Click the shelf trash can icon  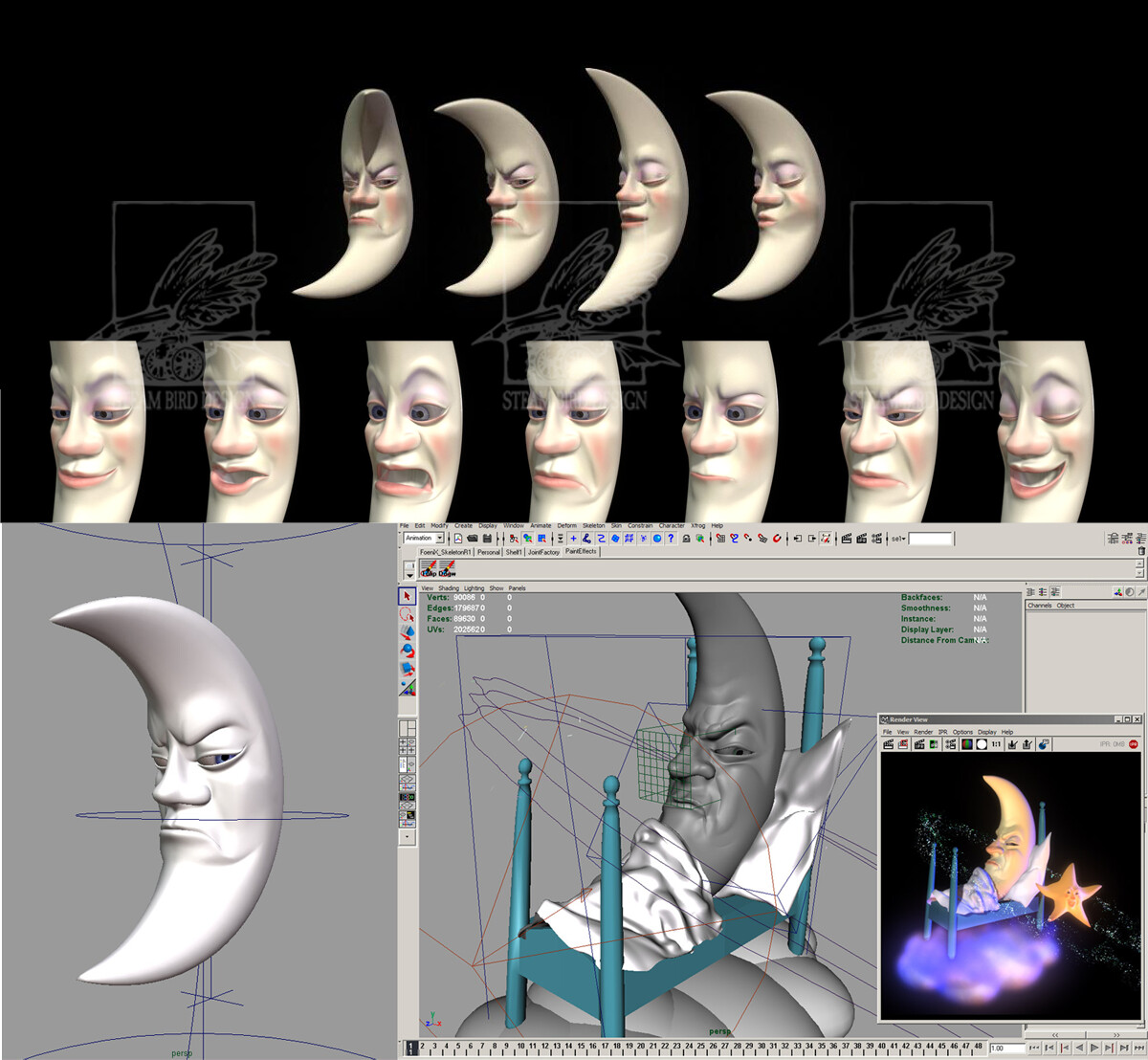[1141, 551]
